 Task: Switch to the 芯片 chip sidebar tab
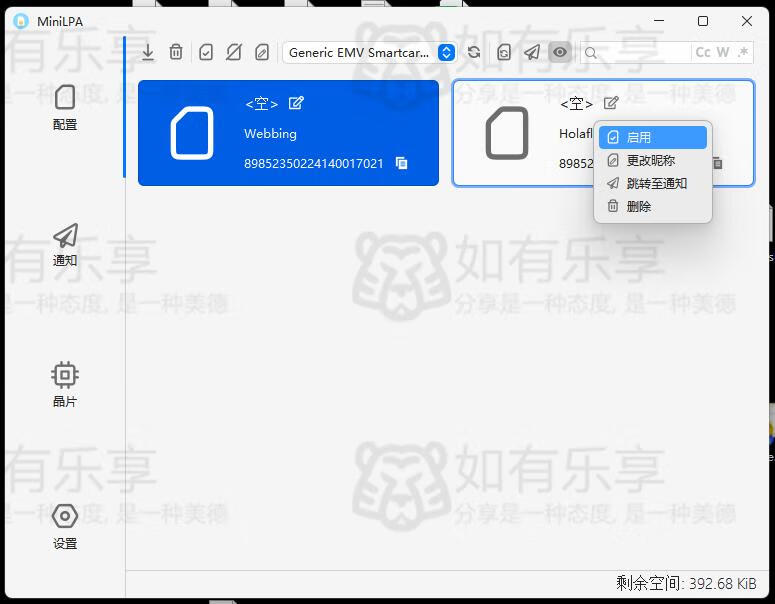click(65, 385)
